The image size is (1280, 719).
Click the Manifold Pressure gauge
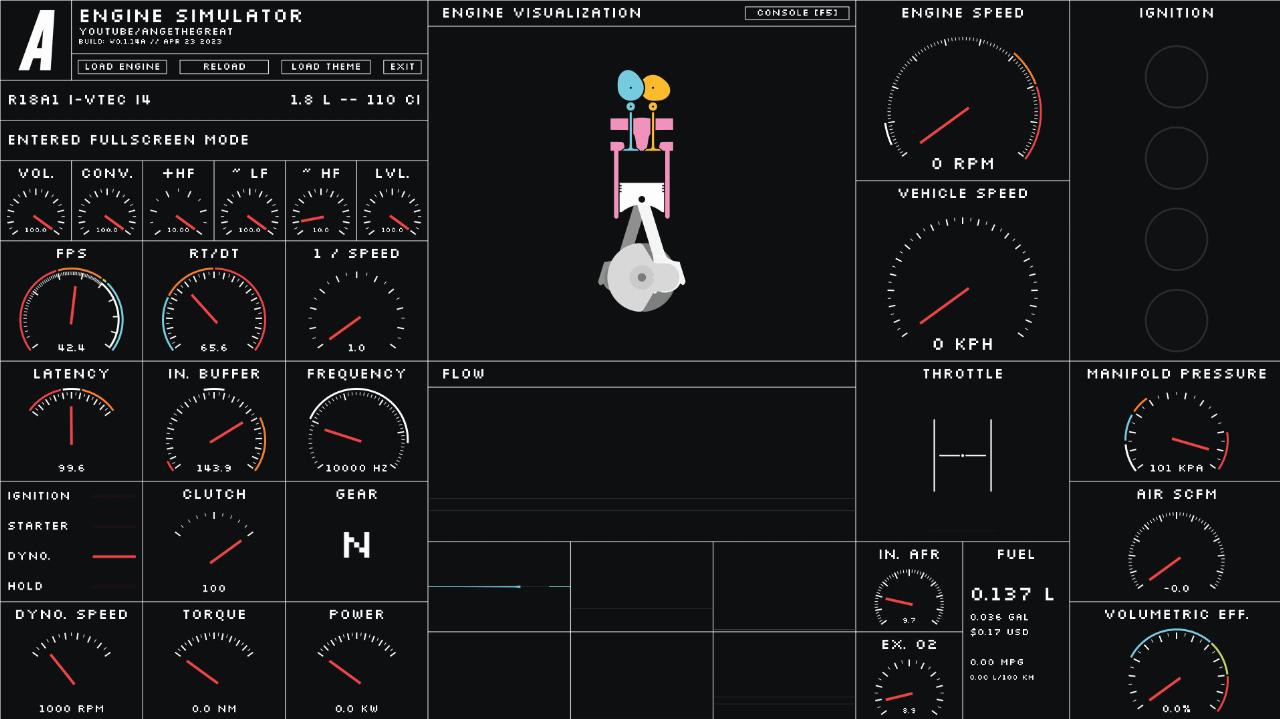click(x=1176, y=434)
